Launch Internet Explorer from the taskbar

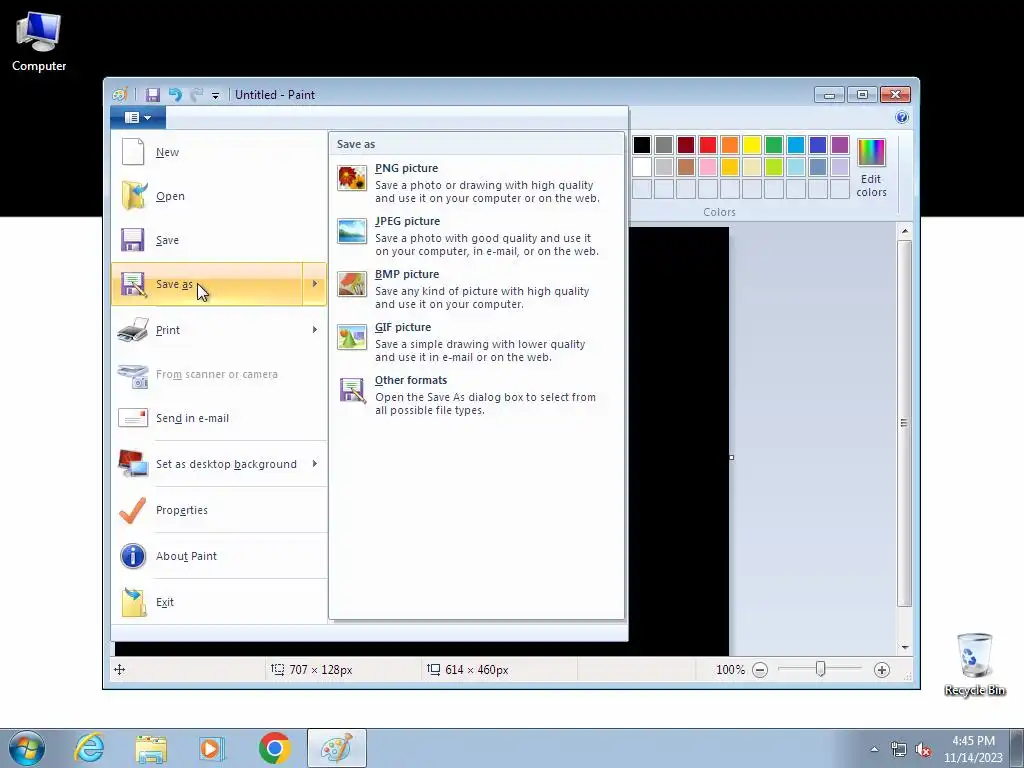pyautogui.click(x=89, y=748)
